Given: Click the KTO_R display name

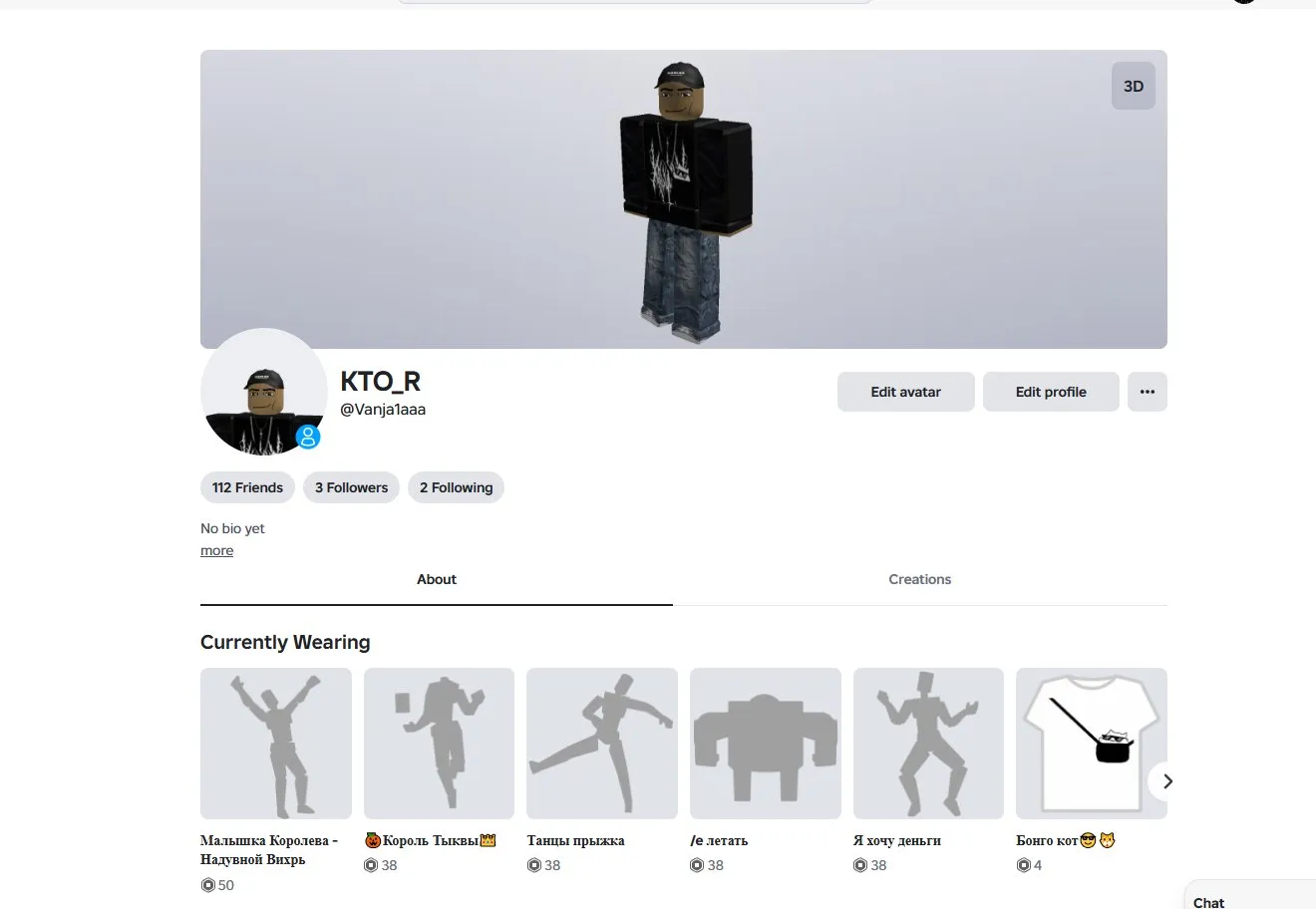Looking at the screenshot, I should (381, 382).
